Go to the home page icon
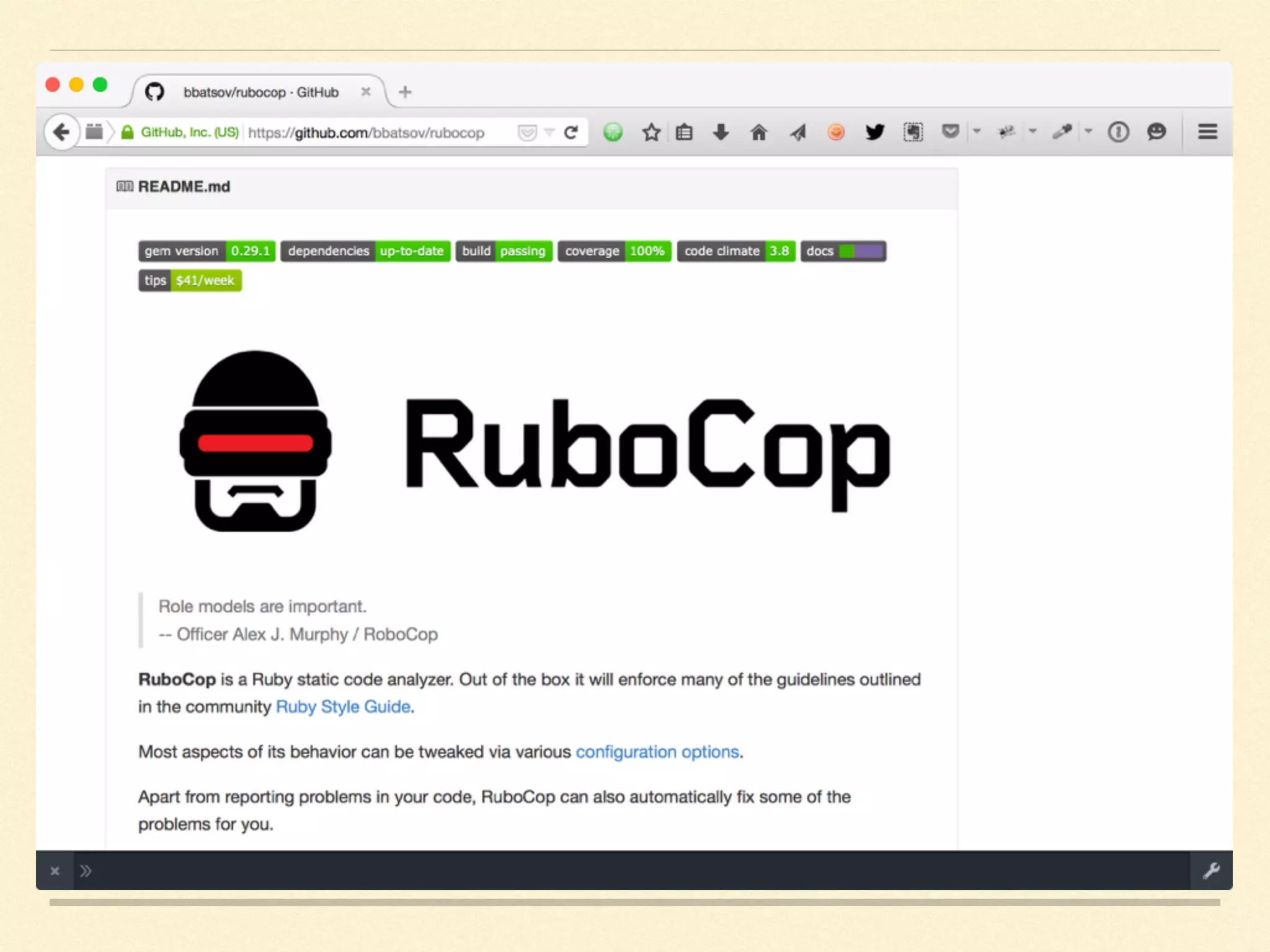 pyautogui.click(x=758, y=132)
